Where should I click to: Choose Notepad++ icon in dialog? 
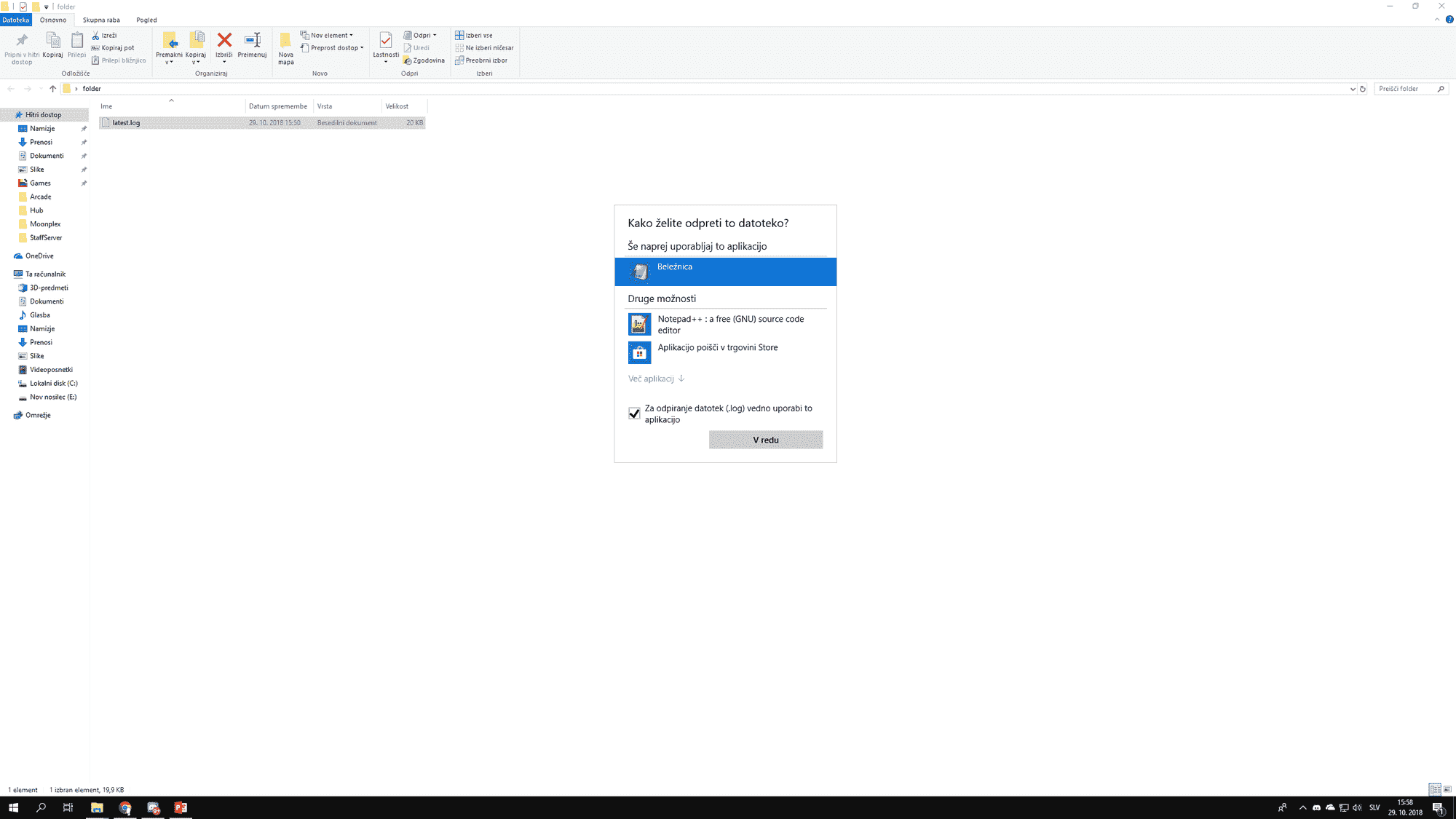639,324
